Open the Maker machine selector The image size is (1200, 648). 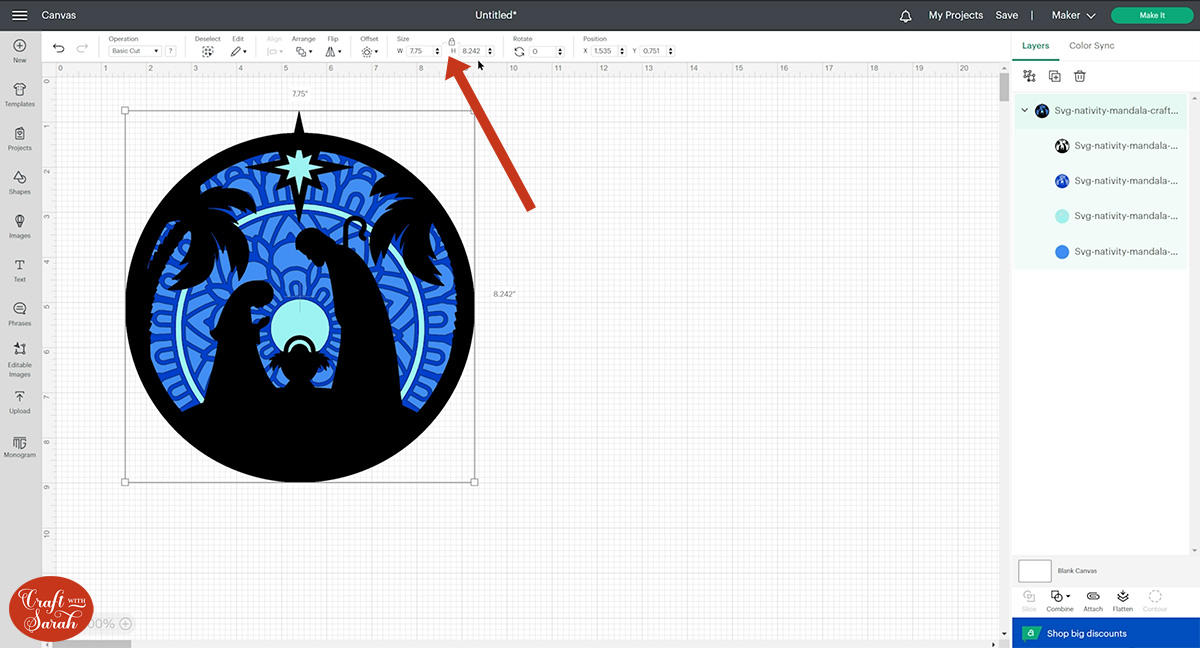[x=1074, y=15]
